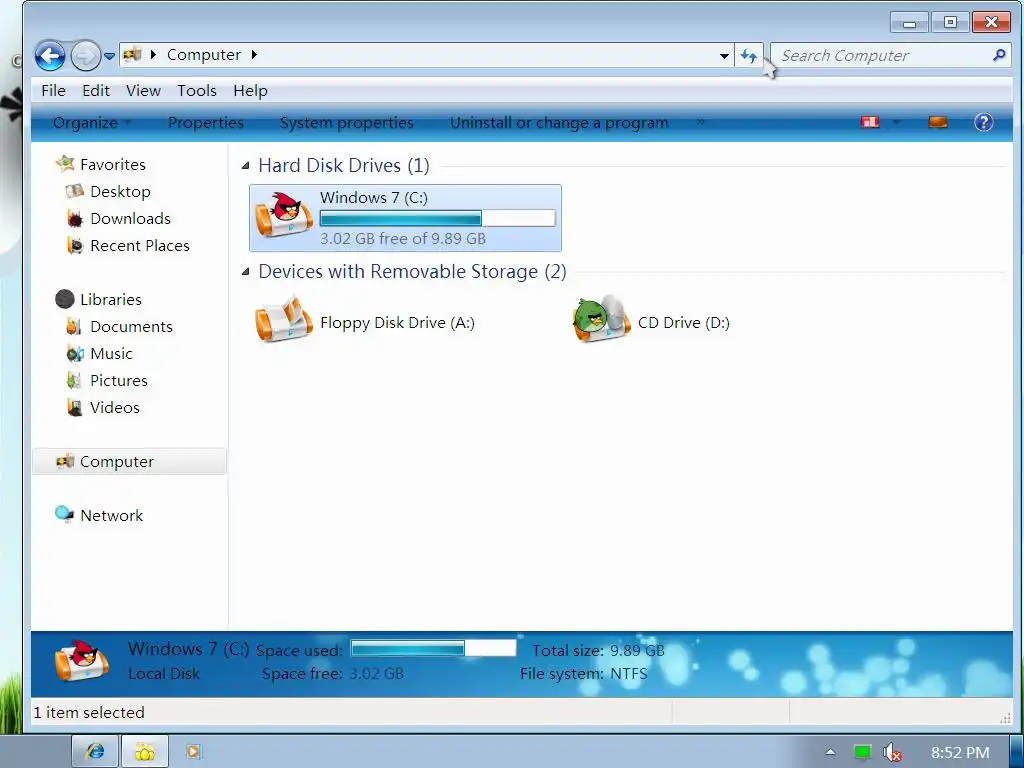Click the Space free 3.02 GB value
This screenshot has width=1024, height=768.
point(376,674)
